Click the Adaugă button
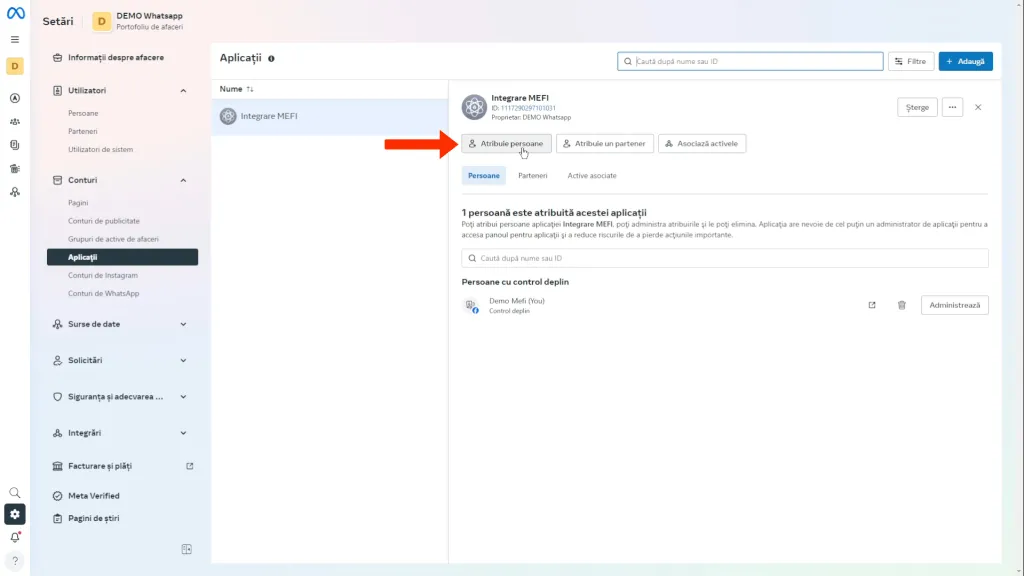 tap(965, 61)
